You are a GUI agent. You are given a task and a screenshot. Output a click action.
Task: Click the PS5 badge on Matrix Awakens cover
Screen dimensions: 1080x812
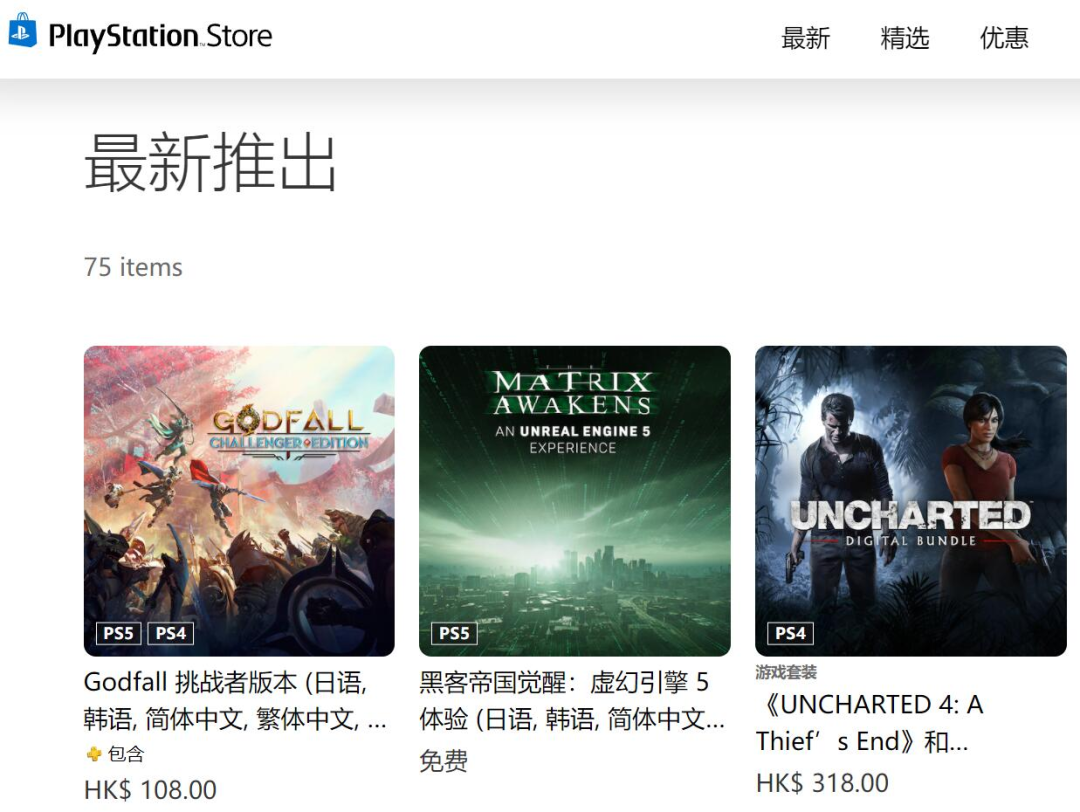pyautogui.click(x=454, y=633)
